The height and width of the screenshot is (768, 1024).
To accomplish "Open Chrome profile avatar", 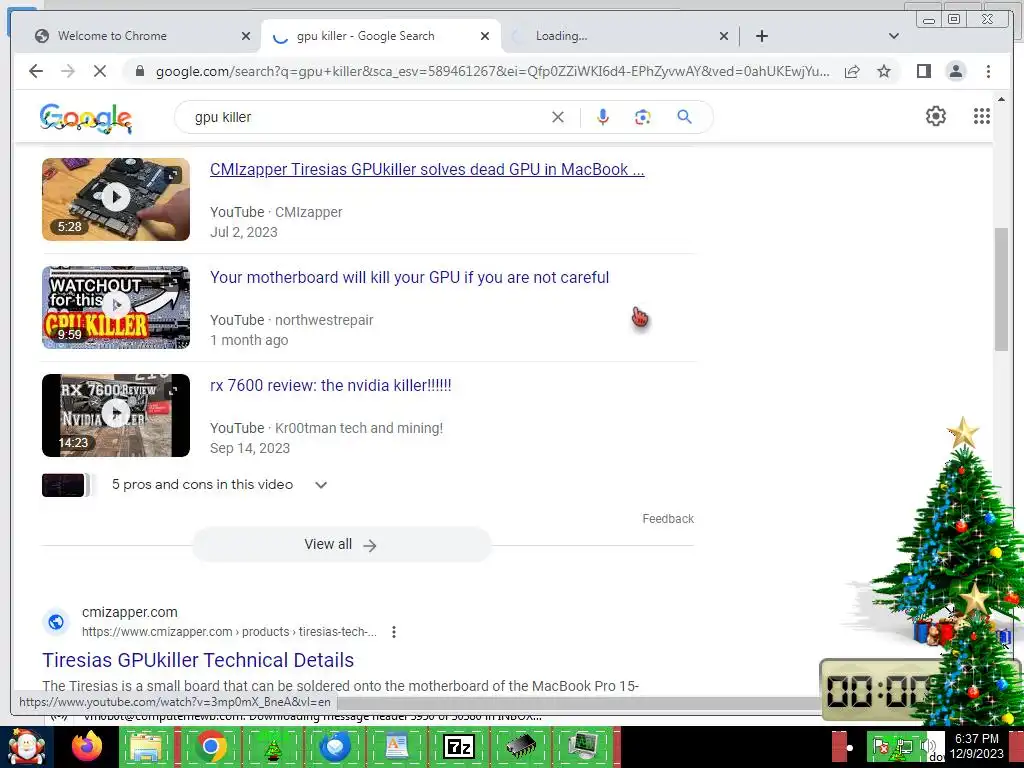I will point(955,71).
